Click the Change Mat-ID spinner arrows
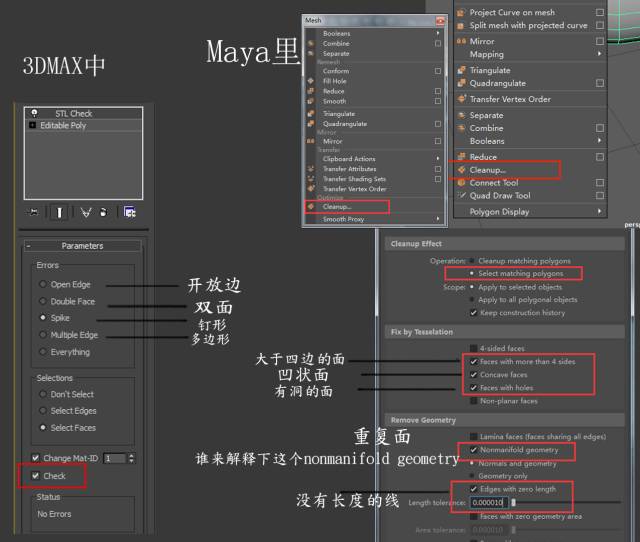This screenshot has height=542, width=640. click(x=131, y=458)
